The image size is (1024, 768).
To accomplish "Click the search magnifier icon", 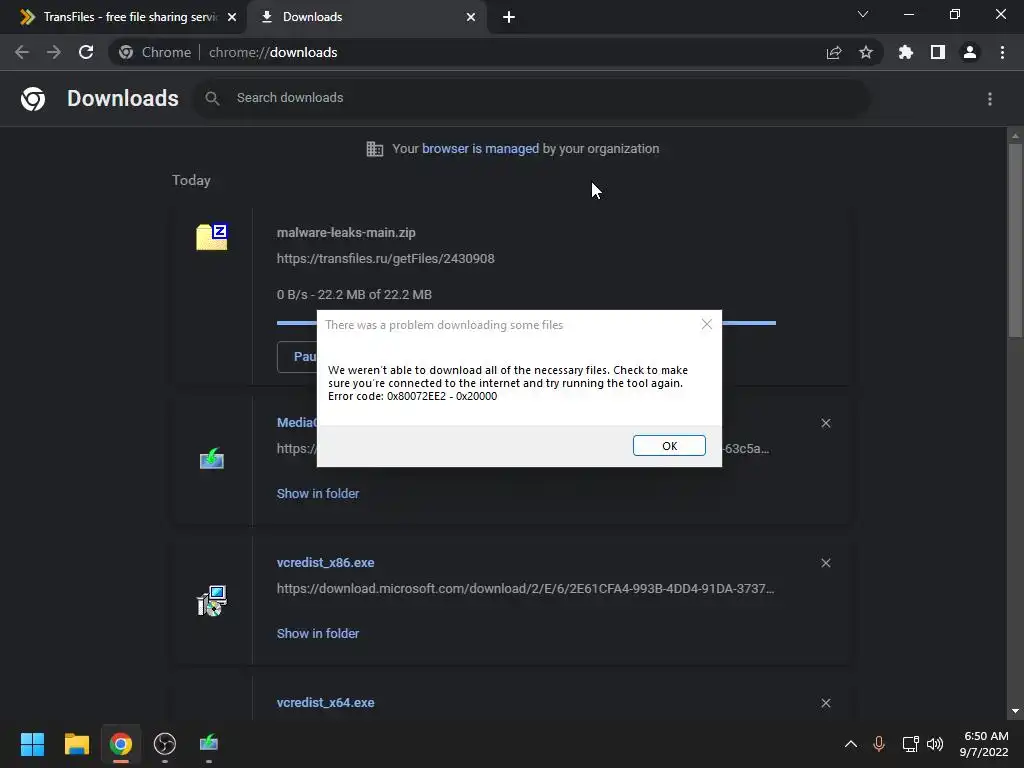I will pyautogui.click(x=212, y=99).
